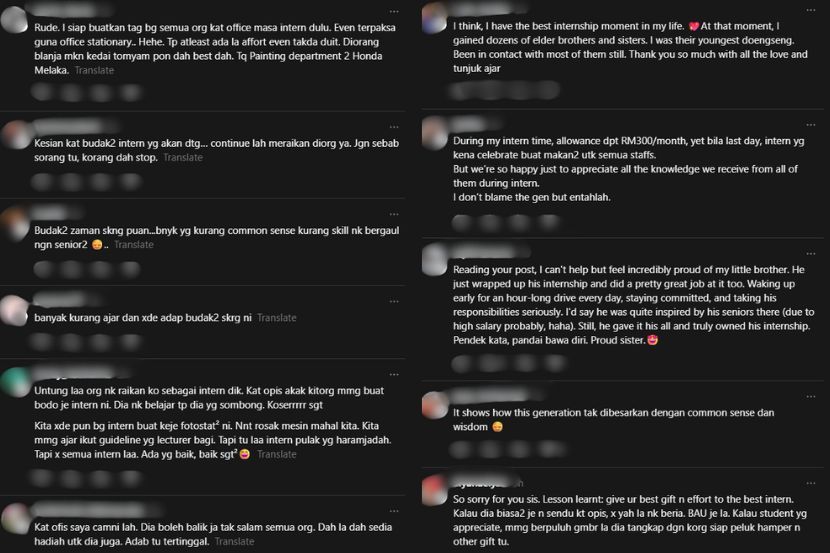Translate the 'Kesian kat budak2 intern' comment

pos(183,158)
